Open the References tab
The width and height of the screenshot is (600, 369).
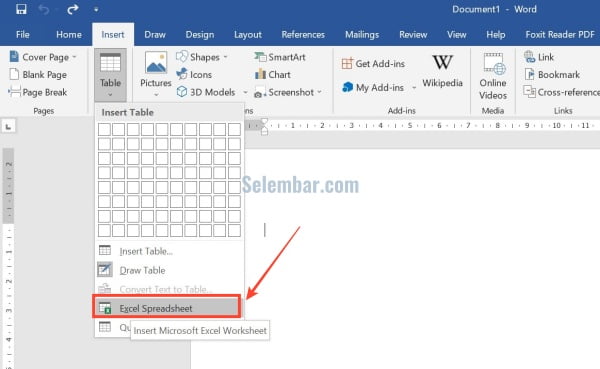click(x=303, y=34)
